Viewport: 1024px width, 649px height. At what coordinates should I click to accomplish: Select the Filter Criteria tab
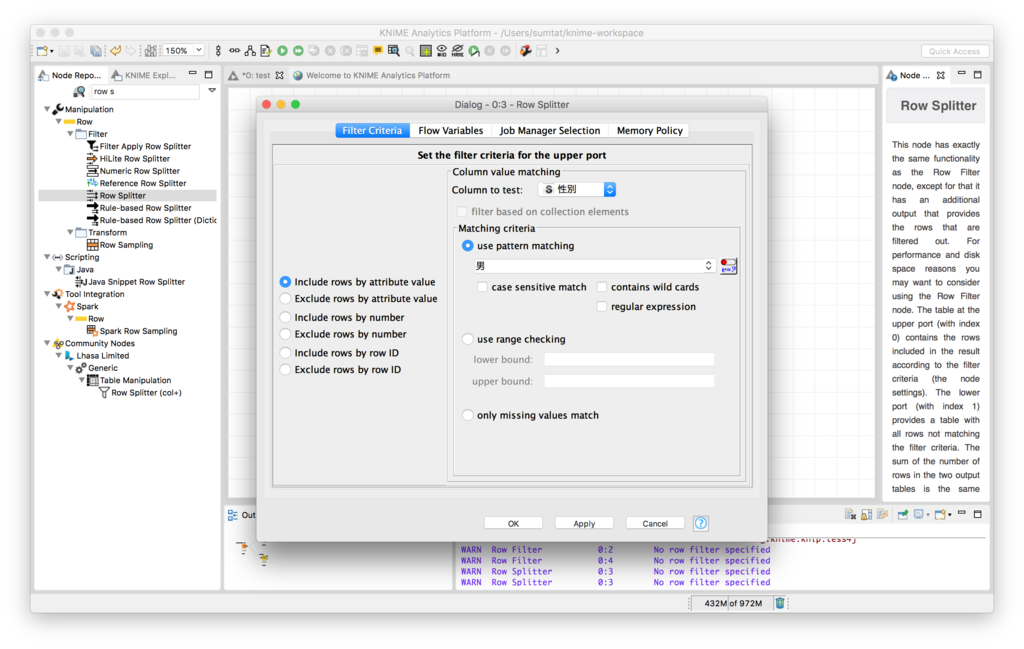point(372,131)
